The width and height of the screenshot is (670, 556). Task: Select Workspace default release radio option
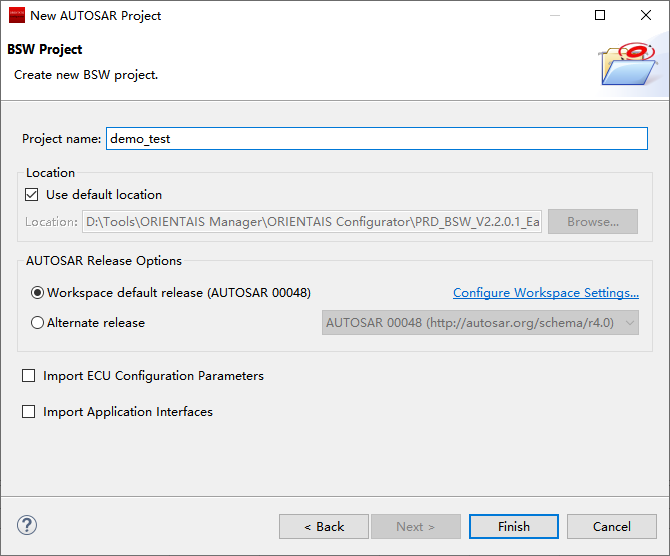(38, 293)
